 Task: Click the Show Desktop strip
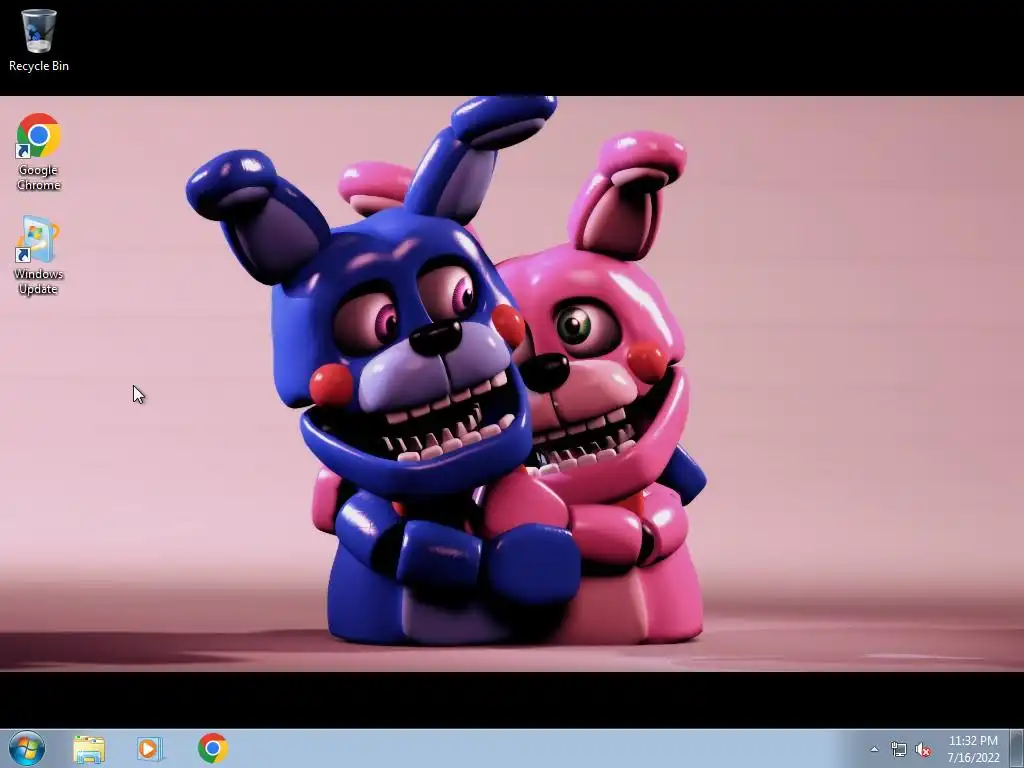(x=1017, y=749)
